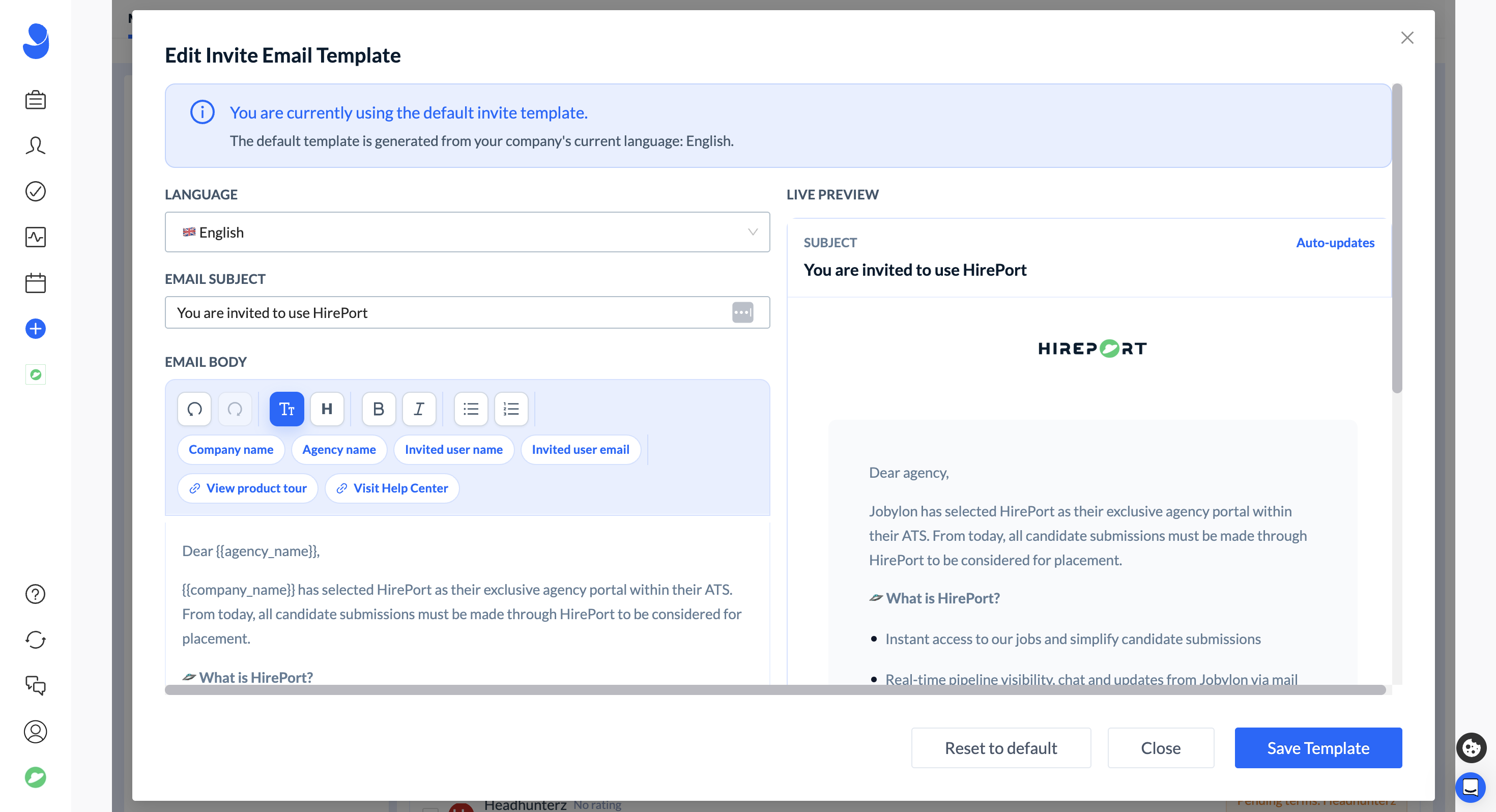Open the activity chart icon in sidebar
The image size is (1496, 812).
tap(36, 237)
